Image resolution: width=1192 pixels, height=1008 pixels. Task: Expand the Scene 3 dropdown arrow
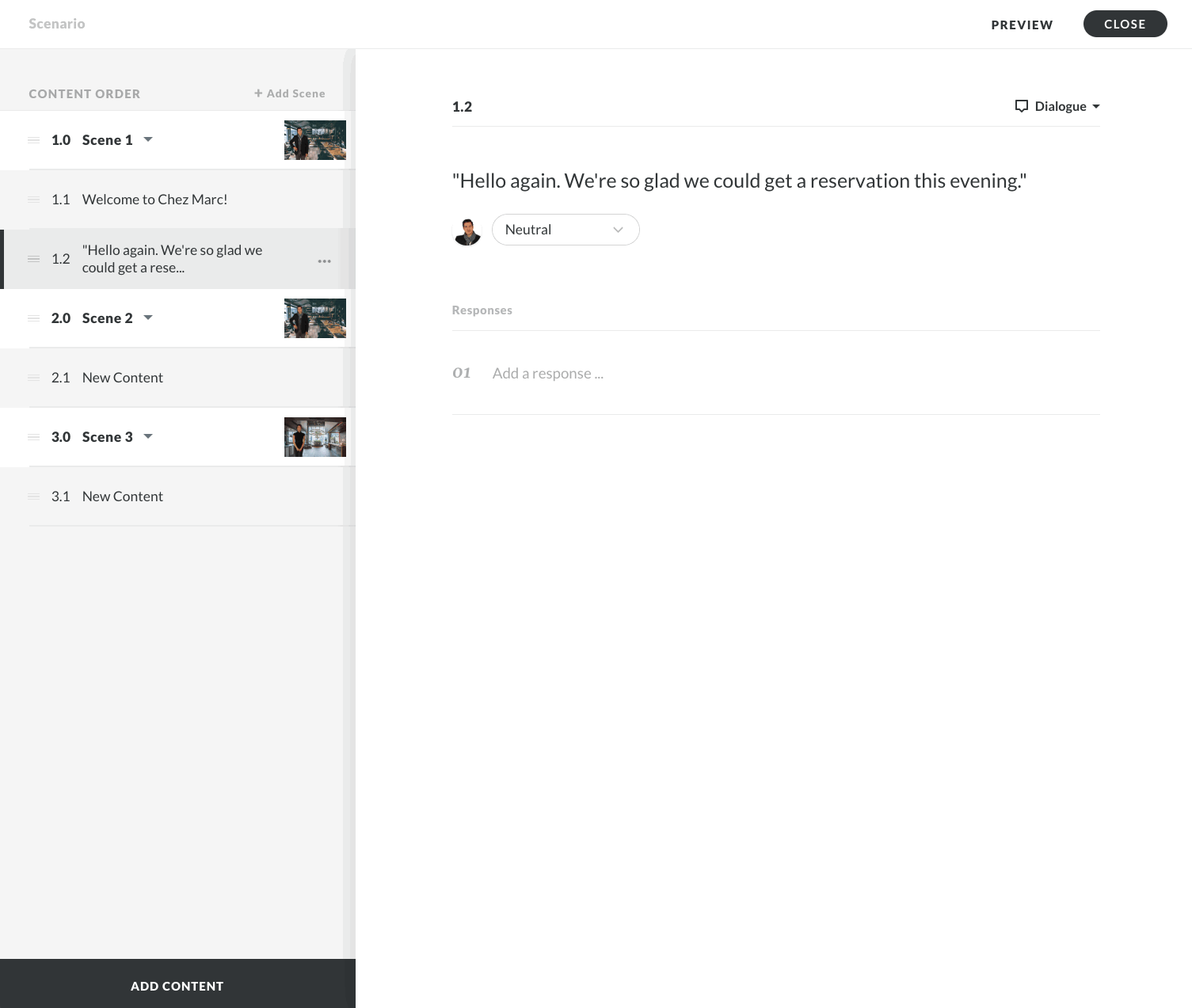tap(148, 436)
